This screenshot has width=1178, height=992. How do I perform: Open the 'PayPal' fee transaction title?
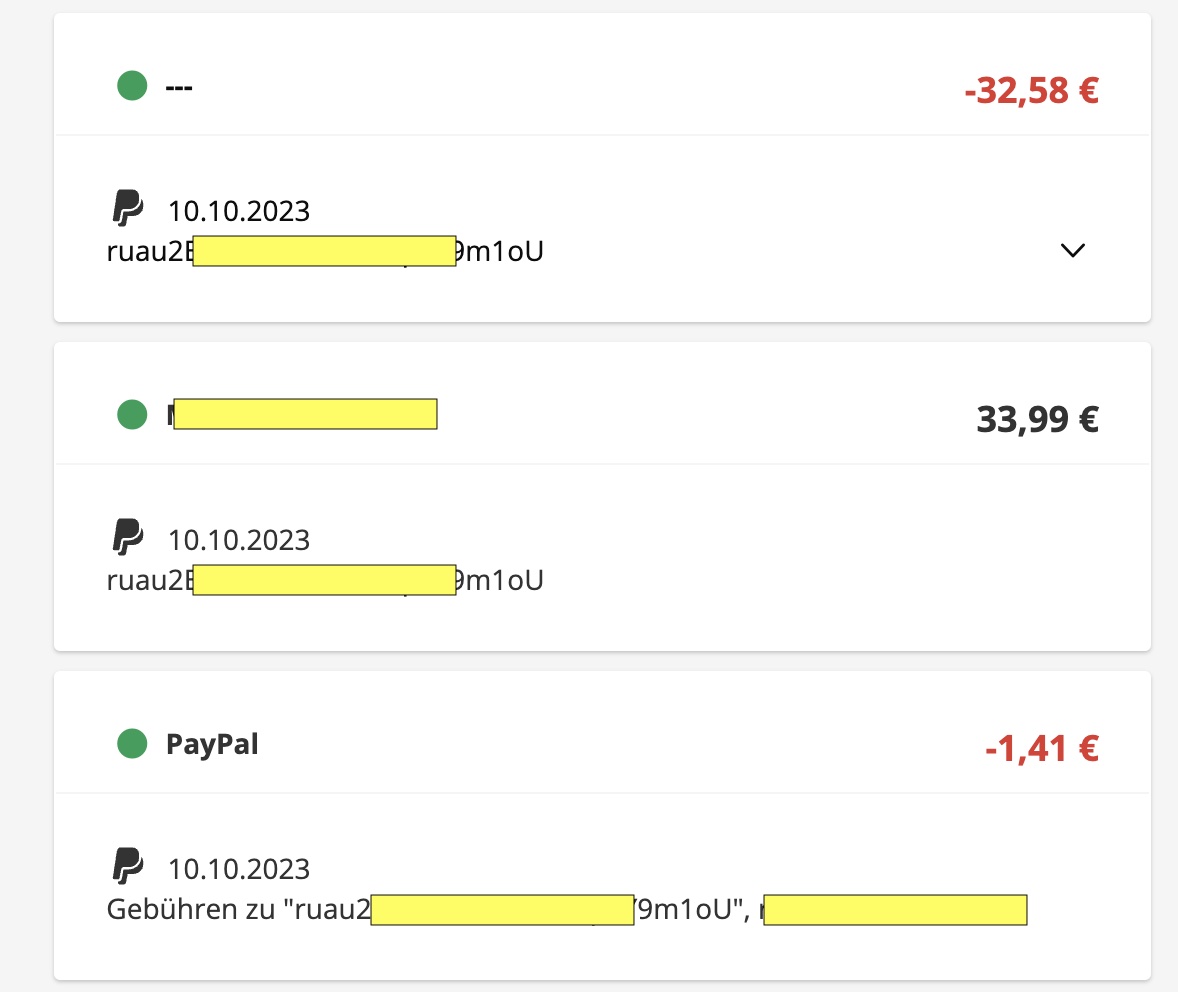212,745
